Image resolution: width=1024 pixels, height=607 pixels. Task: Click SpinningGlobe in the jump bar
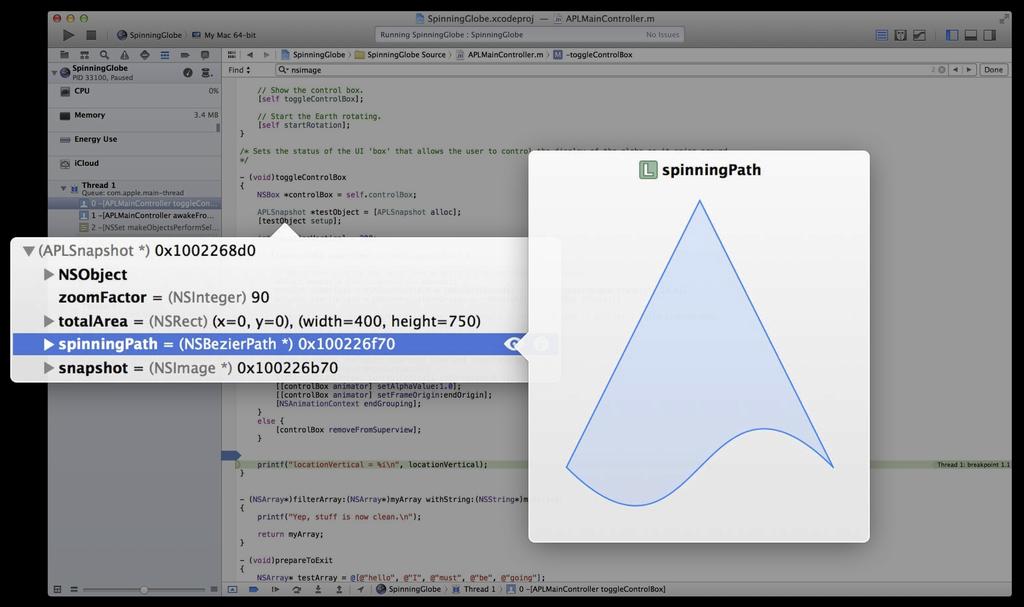[313, 55]
